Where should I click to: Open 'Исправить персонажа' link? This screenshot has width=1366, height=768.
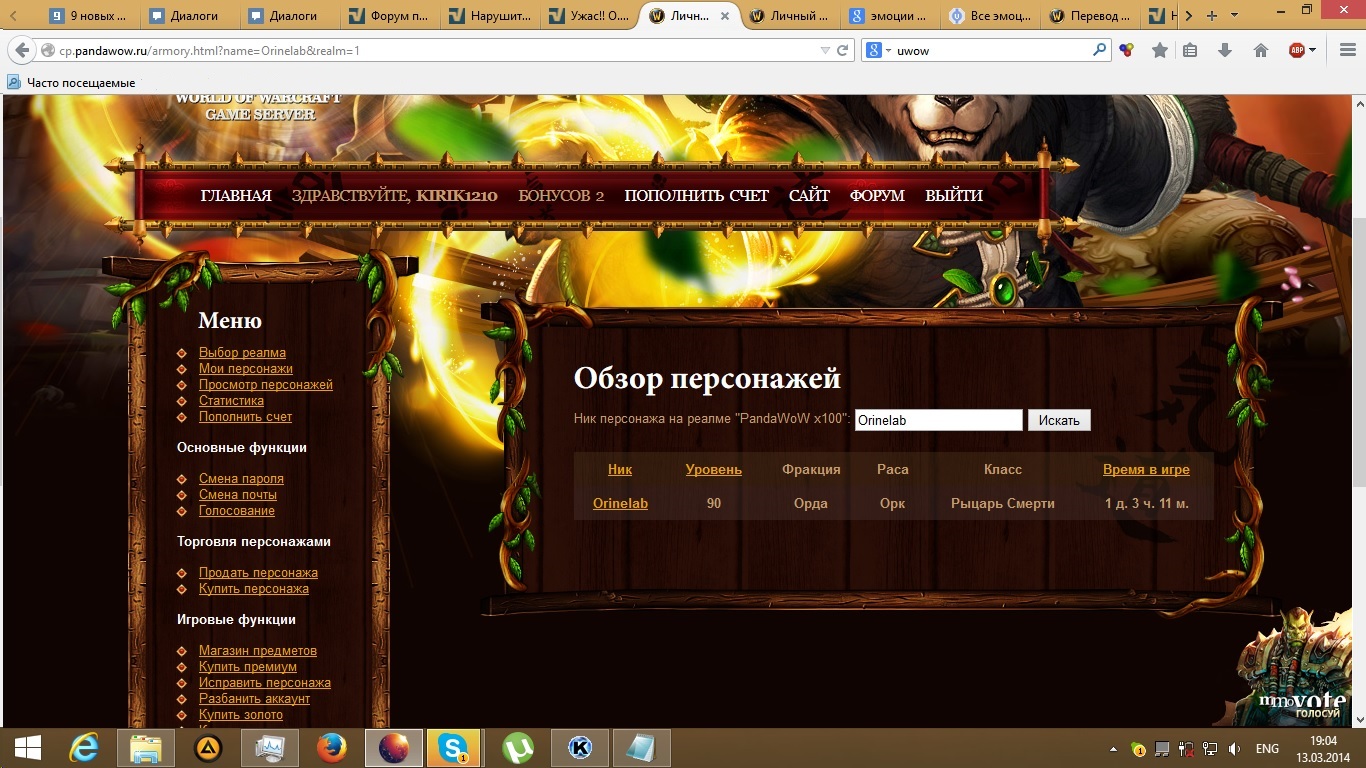(265, 683)
